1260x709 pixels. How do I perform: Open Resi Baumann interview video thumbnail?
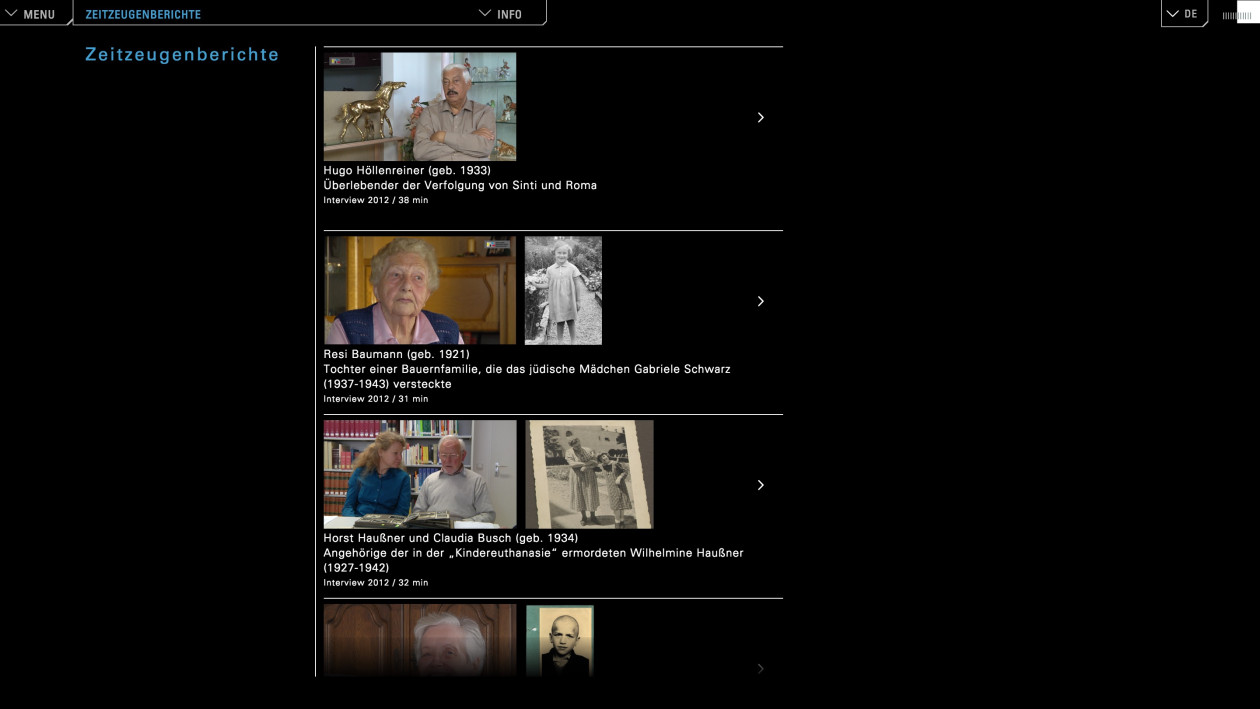pyautogui.click(x=420, y=290)
